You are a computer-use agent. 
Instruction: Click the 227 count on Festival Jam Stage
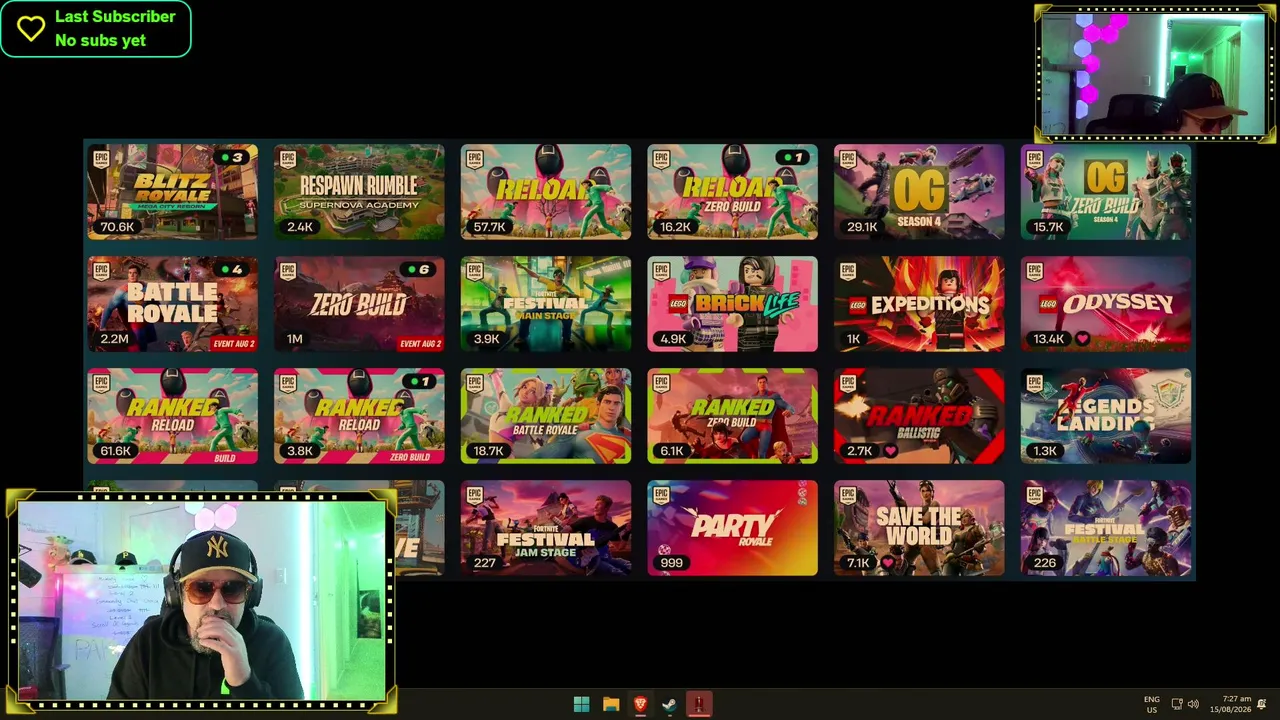485,563
